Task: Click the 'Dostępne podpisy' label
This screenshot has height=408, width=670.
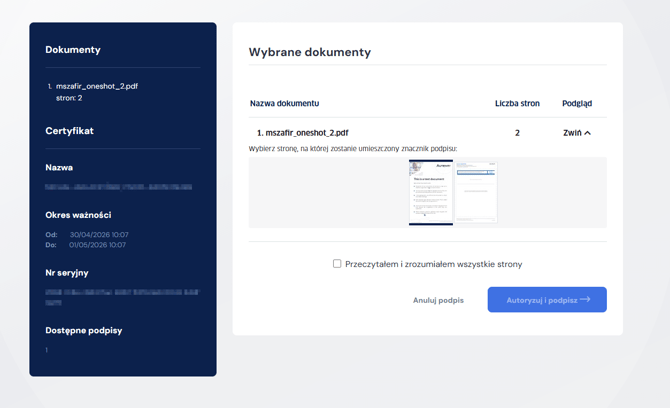Action: [84, 330]
